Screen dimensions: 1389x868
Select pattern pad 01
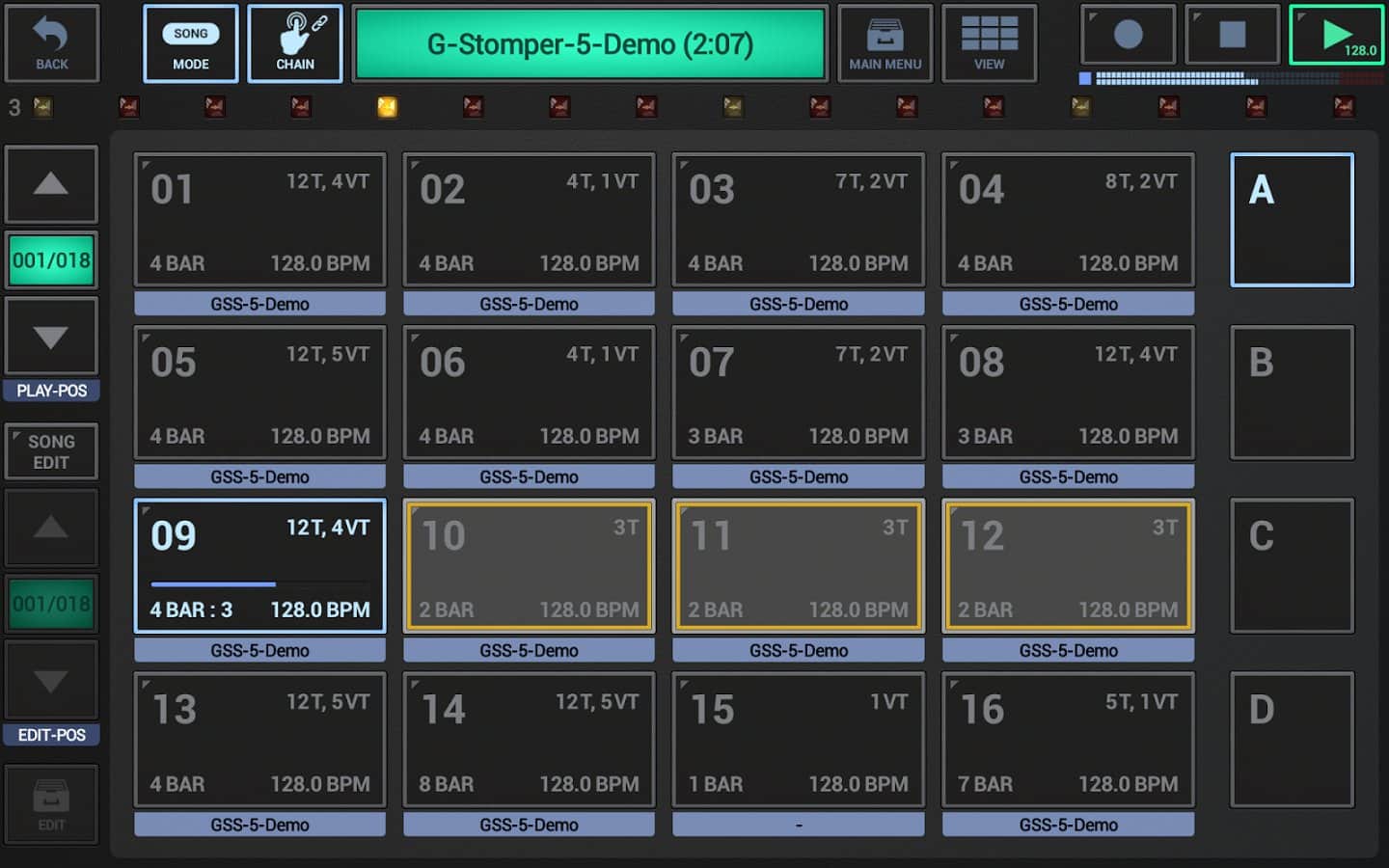[x=259, y=220]
